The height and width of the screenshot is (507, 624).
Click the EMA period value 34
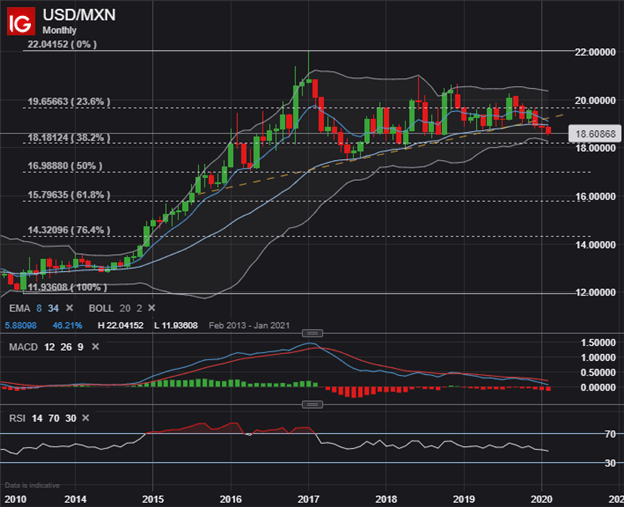[53, 308]
